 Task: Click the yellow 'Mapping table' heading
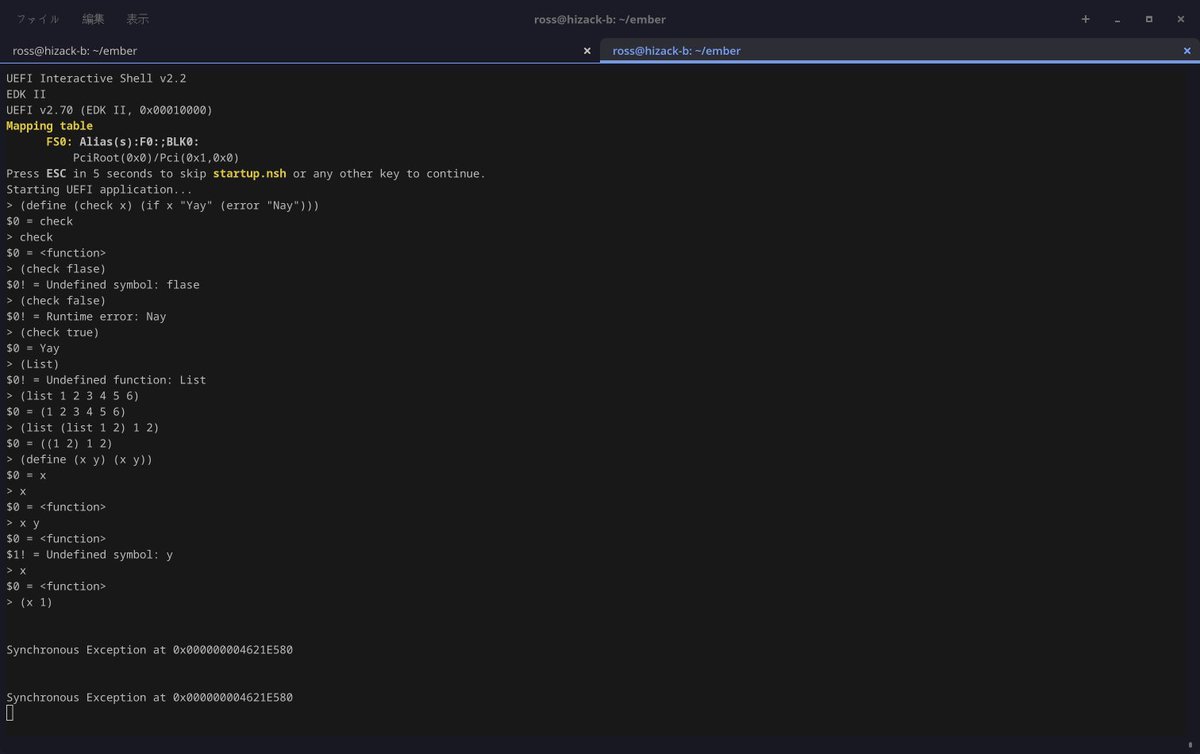pyautogui.click(x=49, y=126)
